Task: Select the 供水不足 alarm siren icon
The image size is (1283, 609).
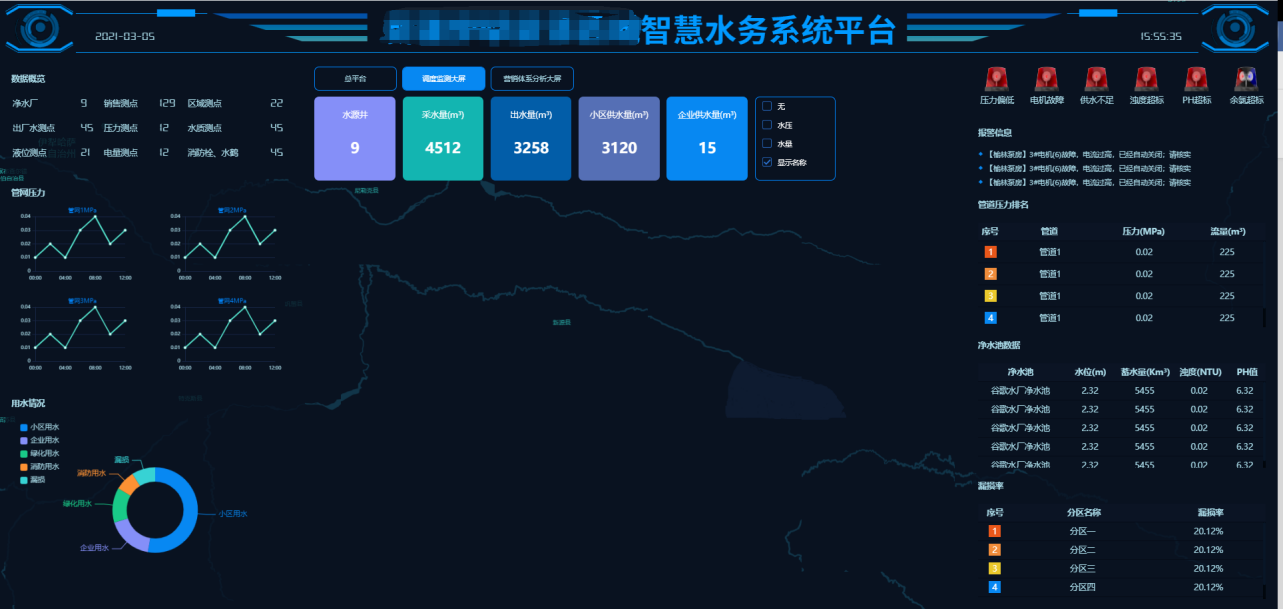Action: (1097, 80)
